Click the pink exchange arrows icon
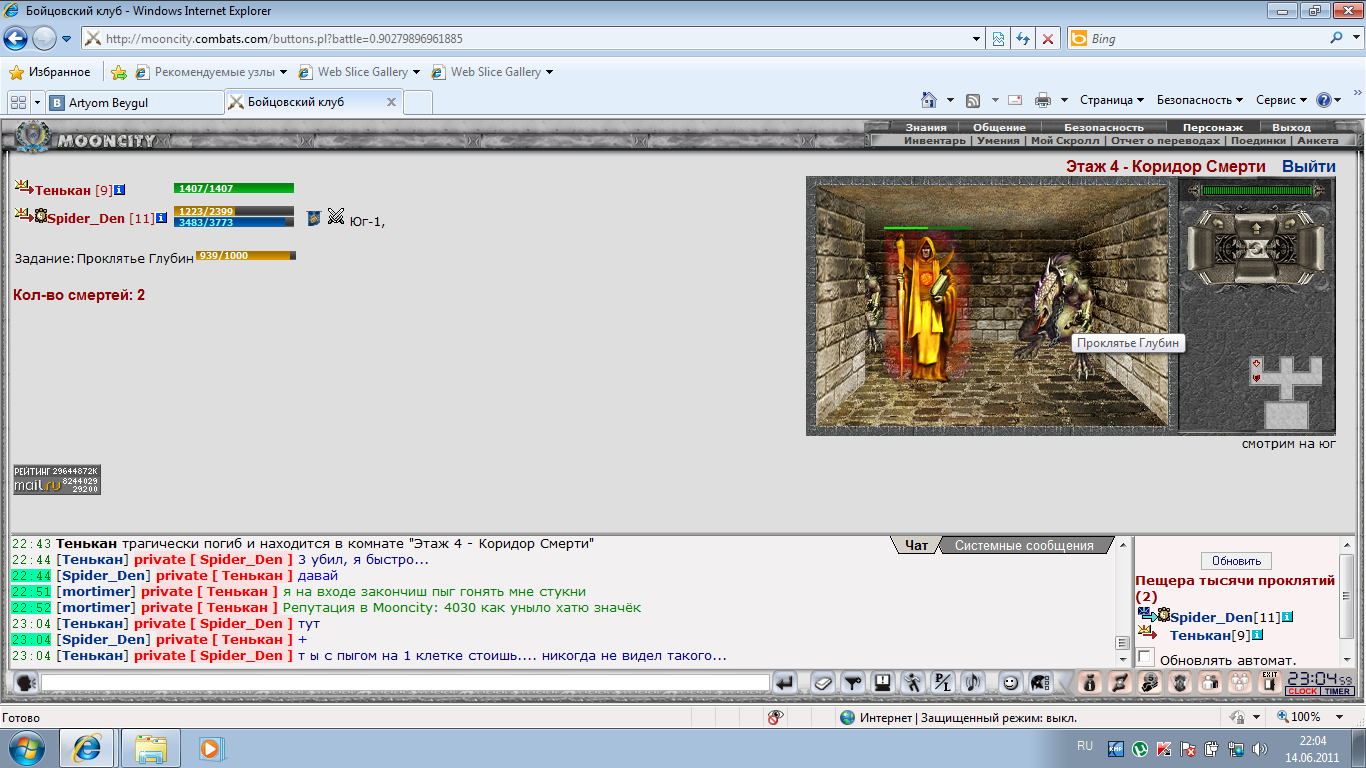1366x768 pixels. pos(1121,683)
